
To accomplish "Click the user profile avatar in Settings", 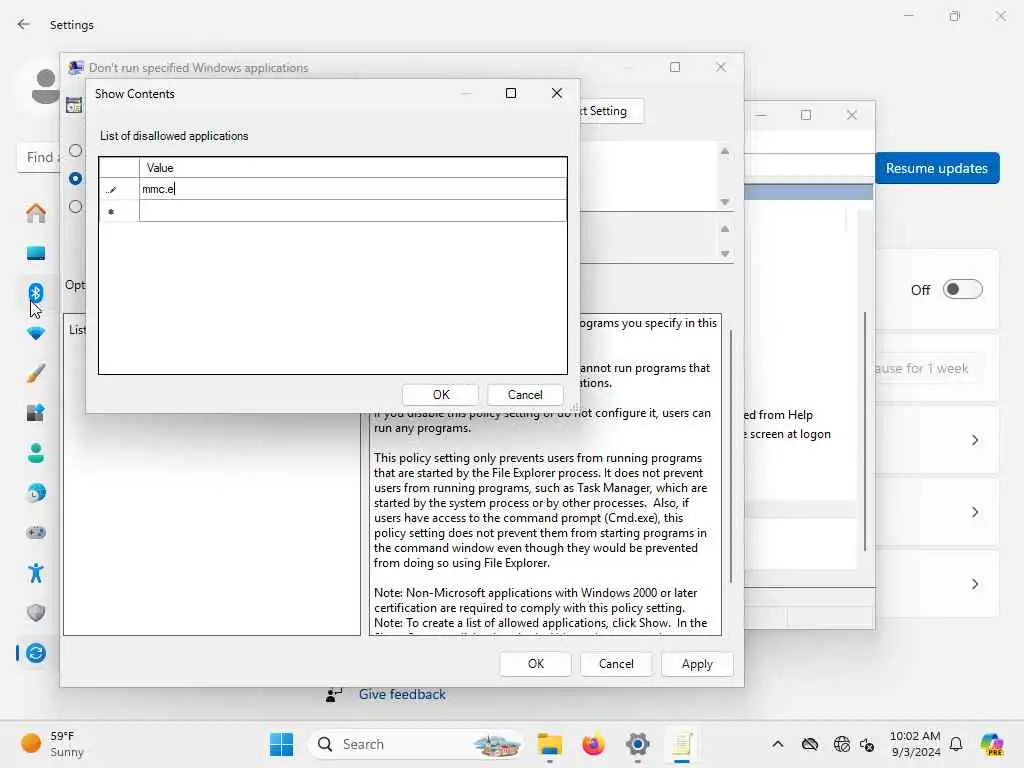I will coord(45,86).
